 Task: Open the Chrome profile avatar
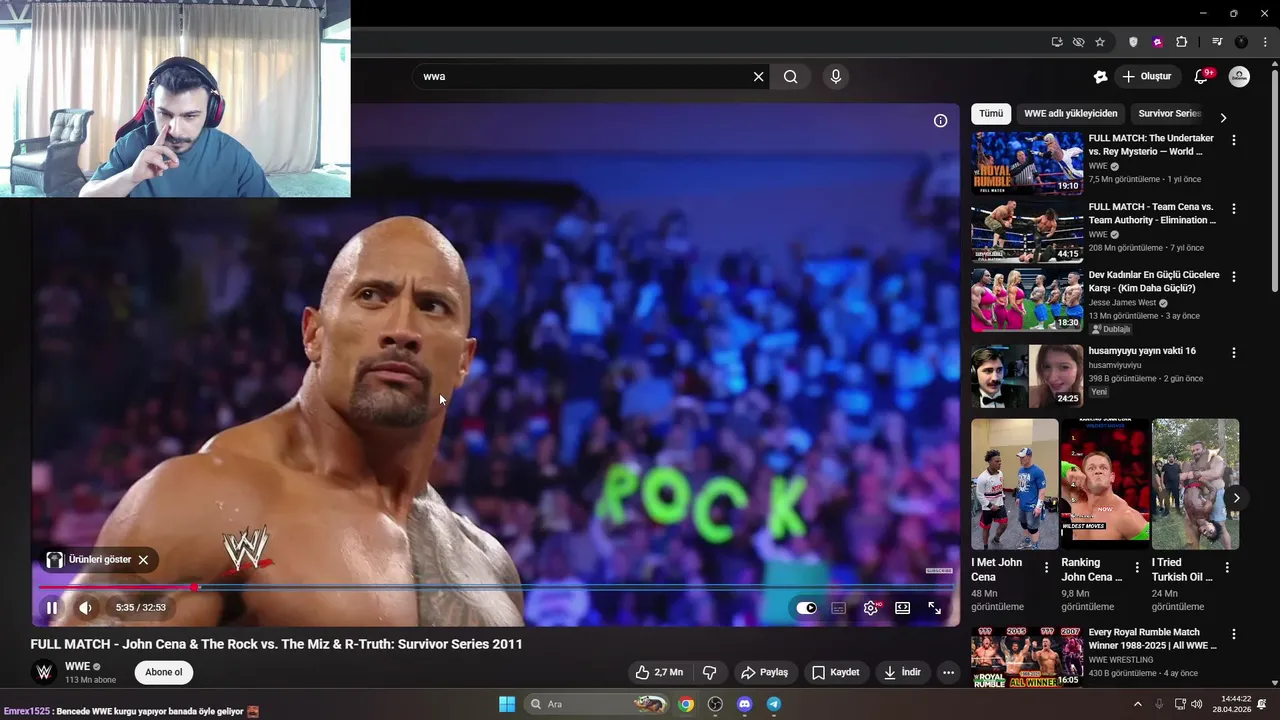point(1241,42)
